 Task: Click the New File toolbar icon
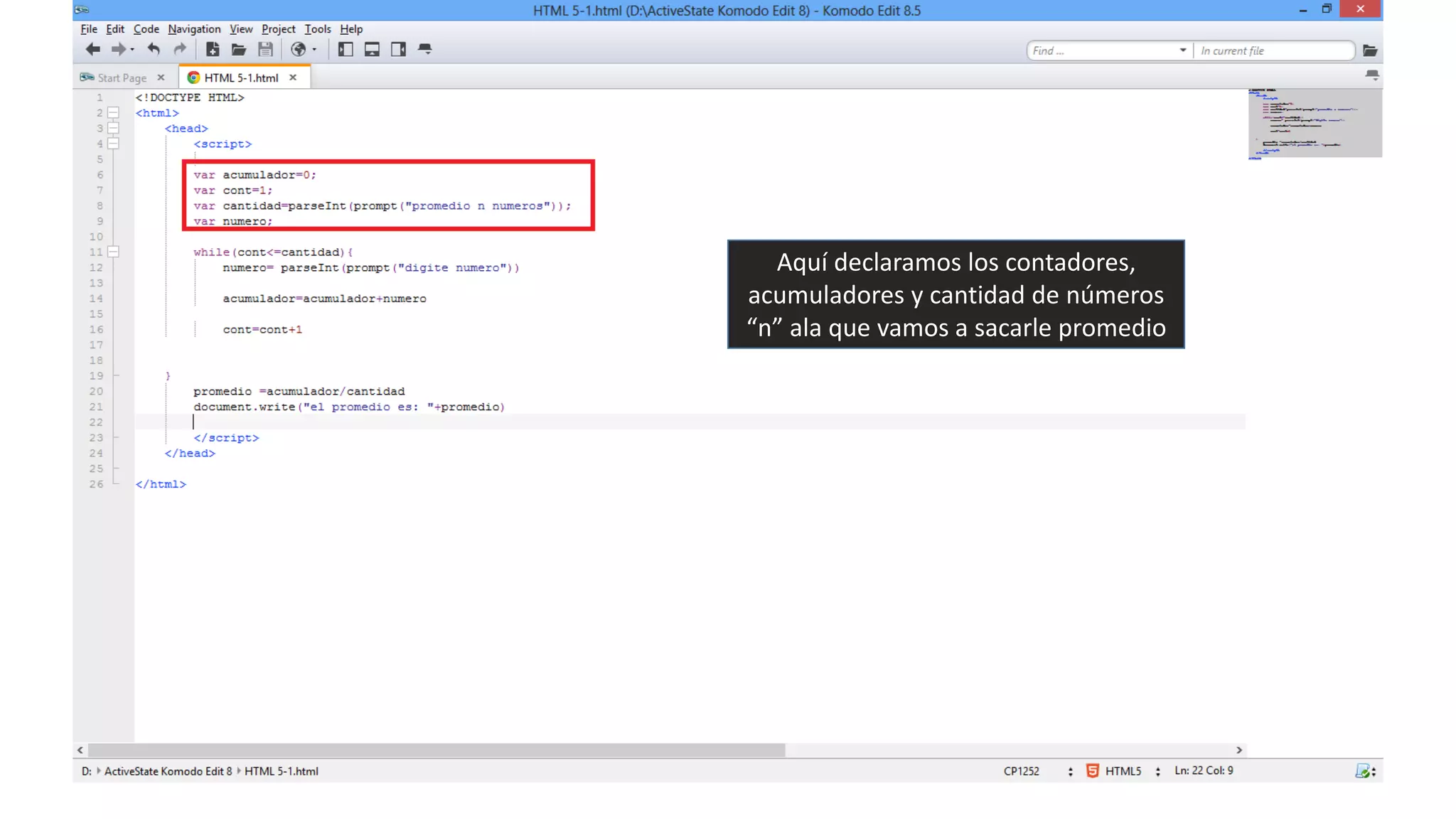pos(212,49)
